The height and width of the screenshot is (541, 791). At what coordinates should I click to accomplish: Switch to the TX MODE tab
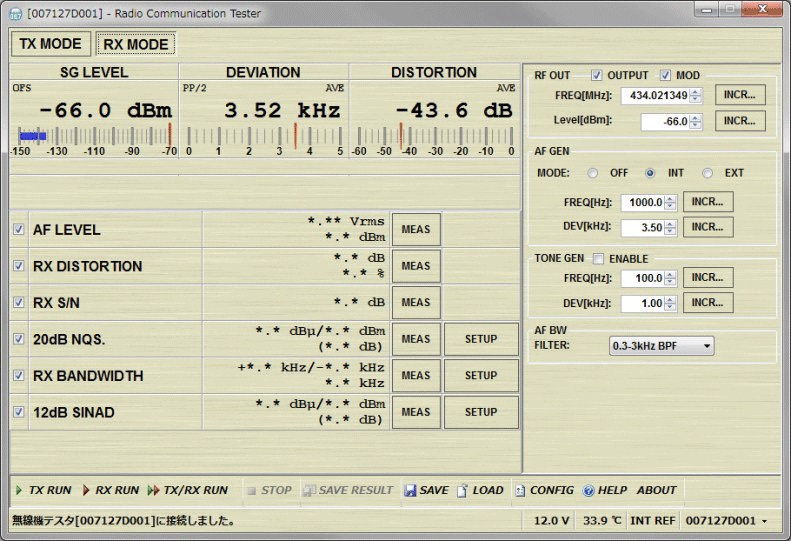(50, 44)
